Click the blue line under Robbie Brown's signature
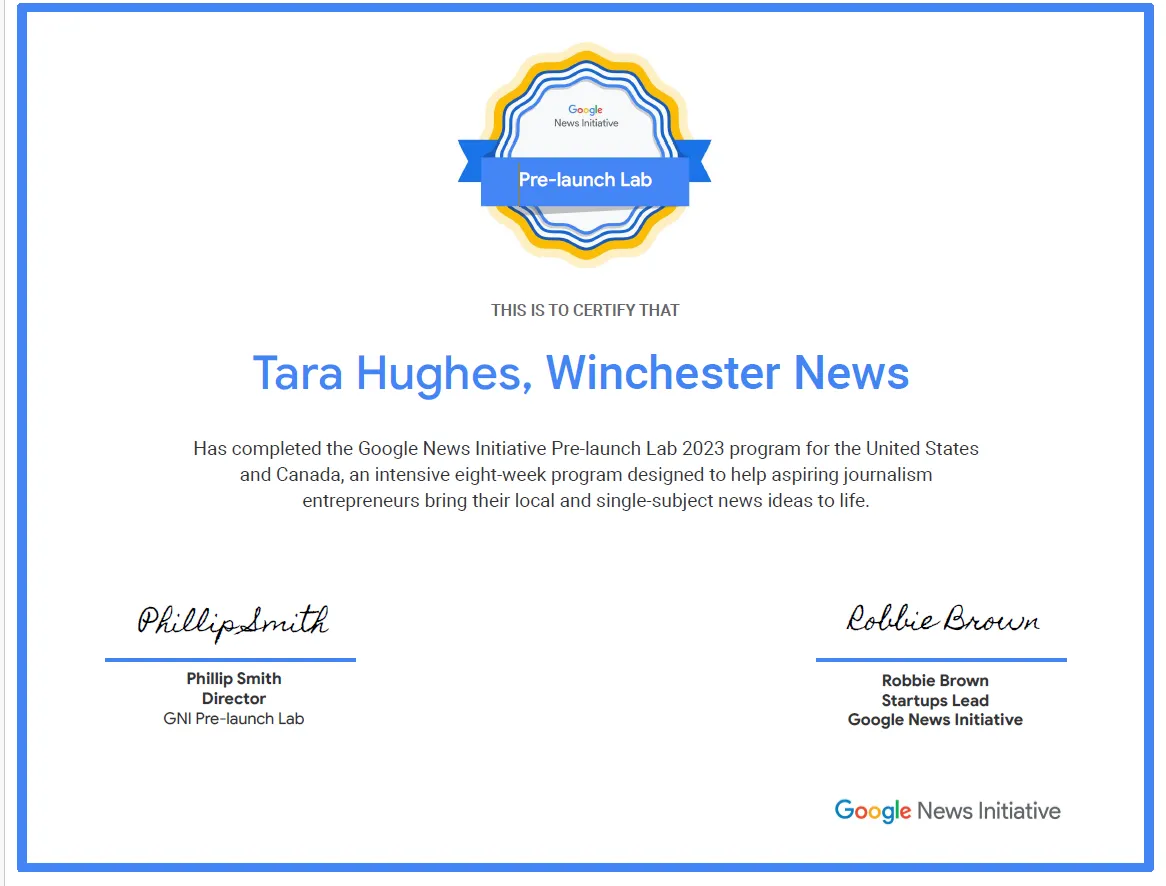 (939, 659)
